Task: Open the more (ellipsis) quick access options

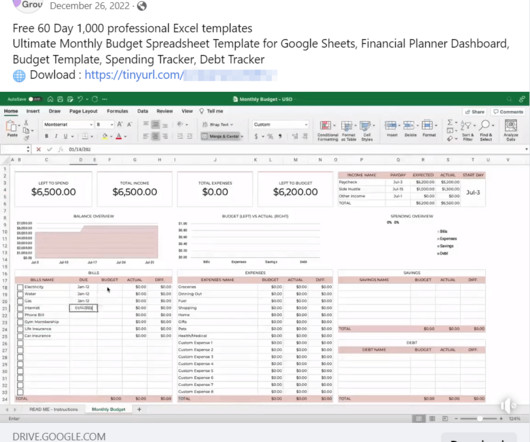Action: click(104, 99)
